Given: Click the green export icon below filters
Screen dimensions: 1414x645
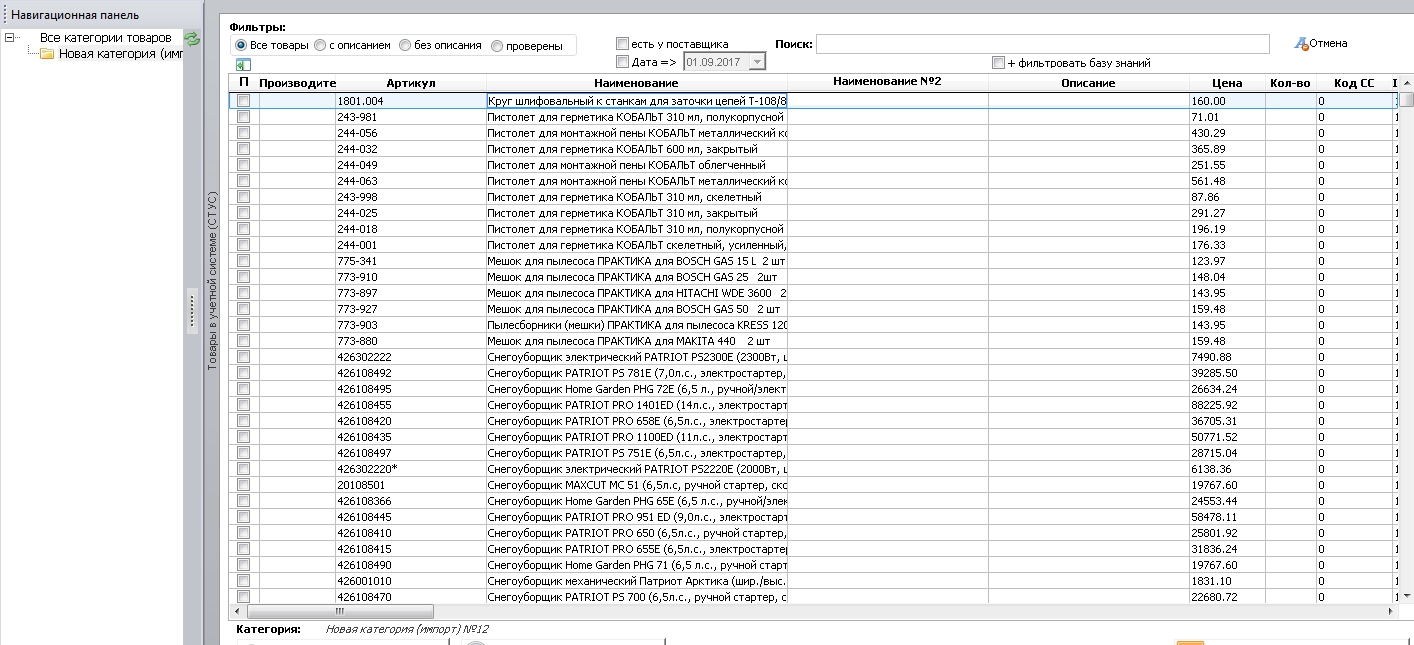Looking at the screenshot, I should [243, 64].
